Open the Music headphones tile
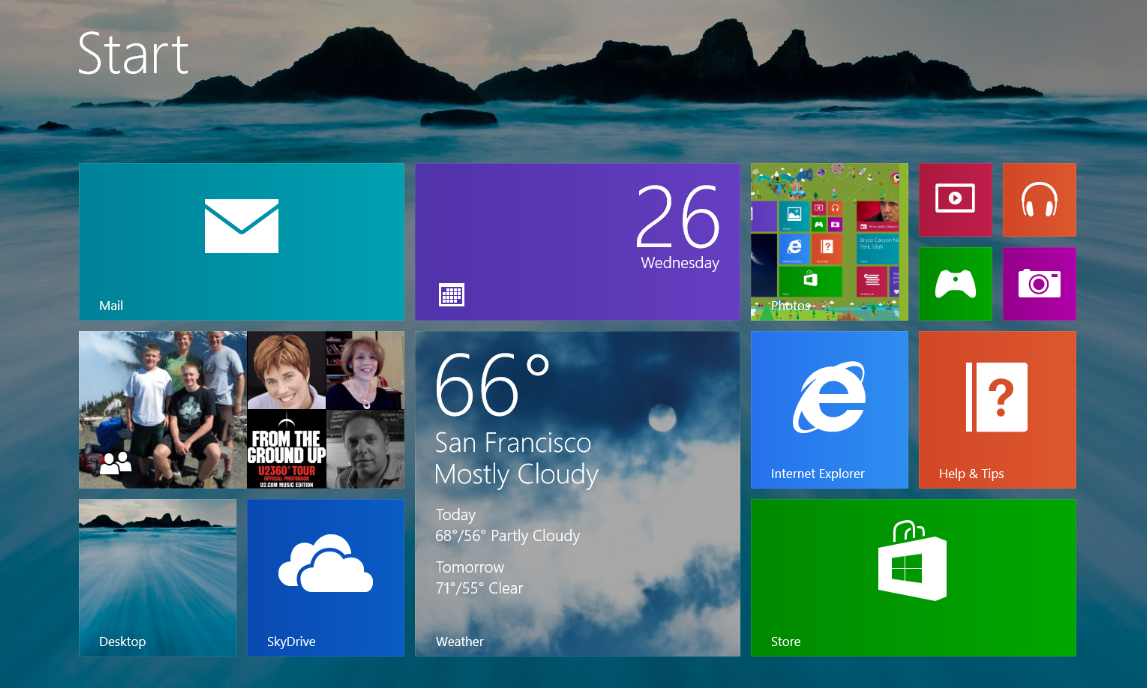Image resolution: width=1147 pixels, height=688 pixels. click(x=1039, y=200)
